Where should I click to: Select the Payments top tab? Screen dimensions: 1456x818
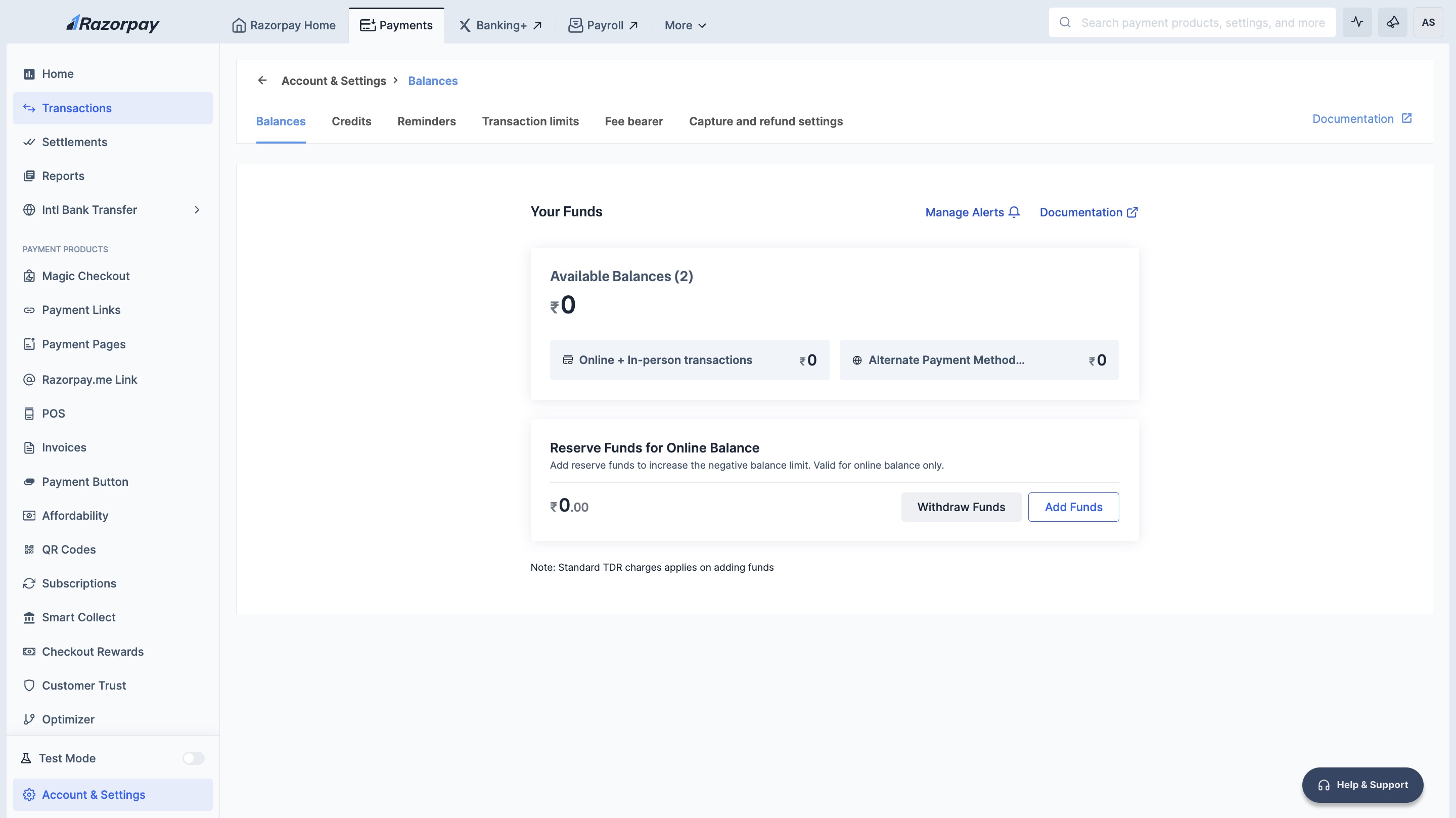[x=396, y=25]
